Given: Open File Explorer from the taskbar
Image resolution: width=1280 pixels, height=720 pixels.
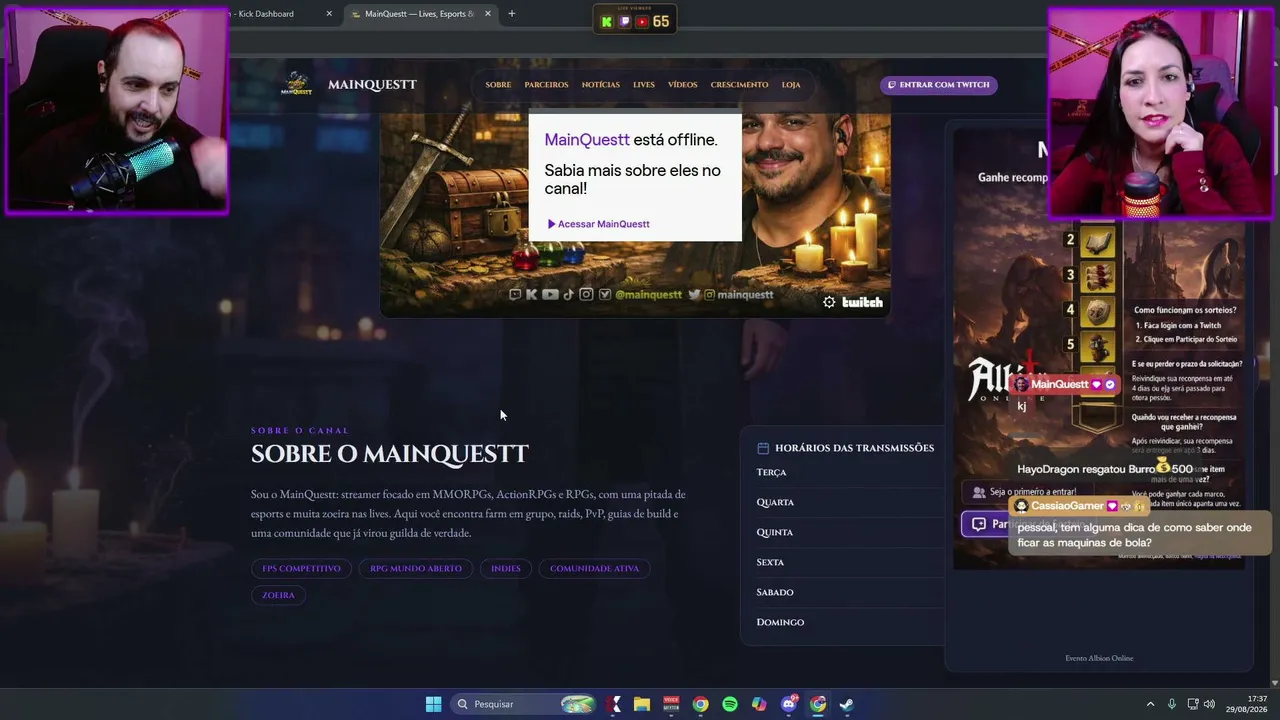Looking at the screenshot, I should pyautogui.click(x=642, y=704).
